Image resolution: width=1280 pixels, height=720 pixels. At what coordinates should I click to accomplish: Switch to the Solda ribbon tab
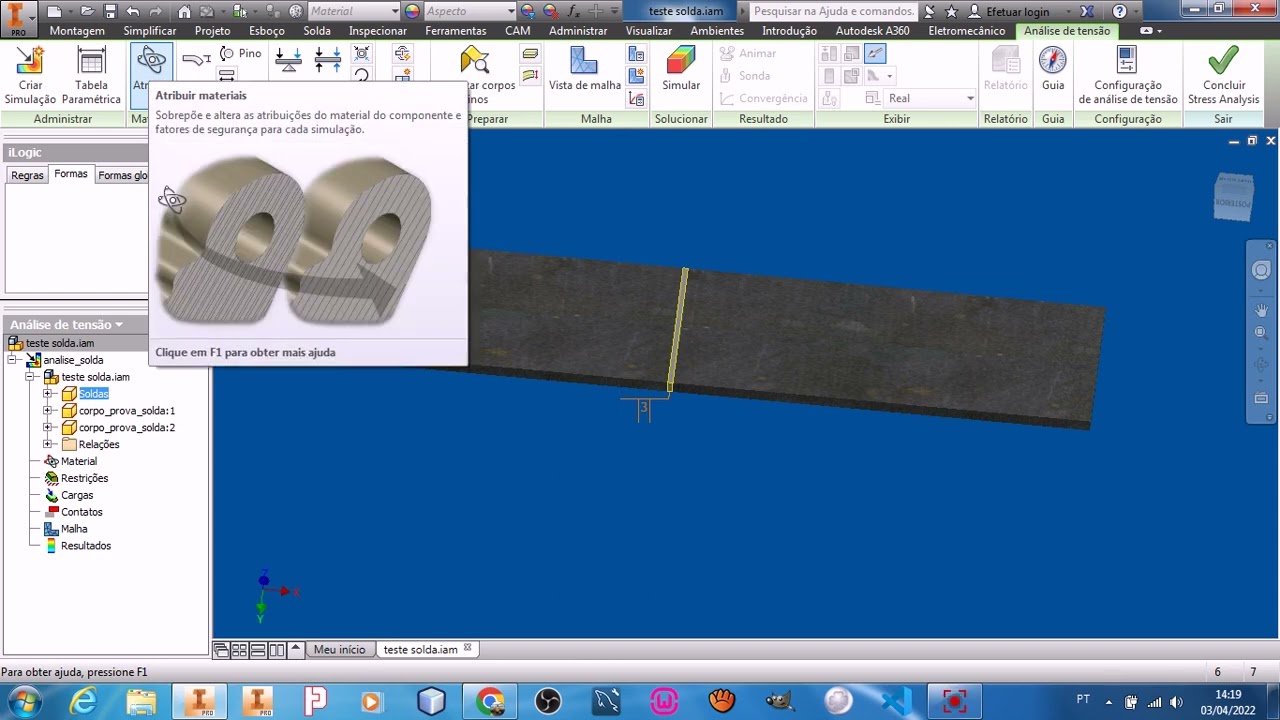[x=317, y=31]
